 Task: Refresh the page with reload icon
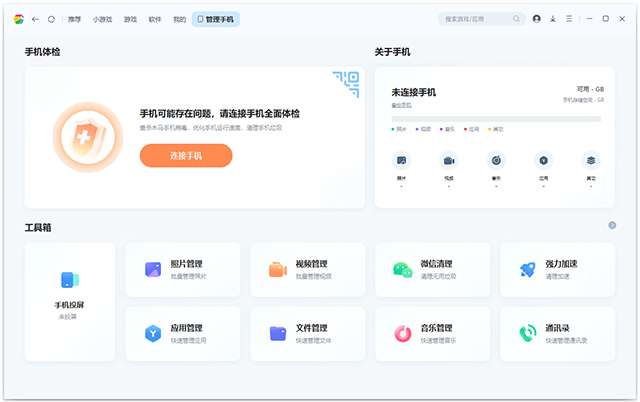click(51, 19)
